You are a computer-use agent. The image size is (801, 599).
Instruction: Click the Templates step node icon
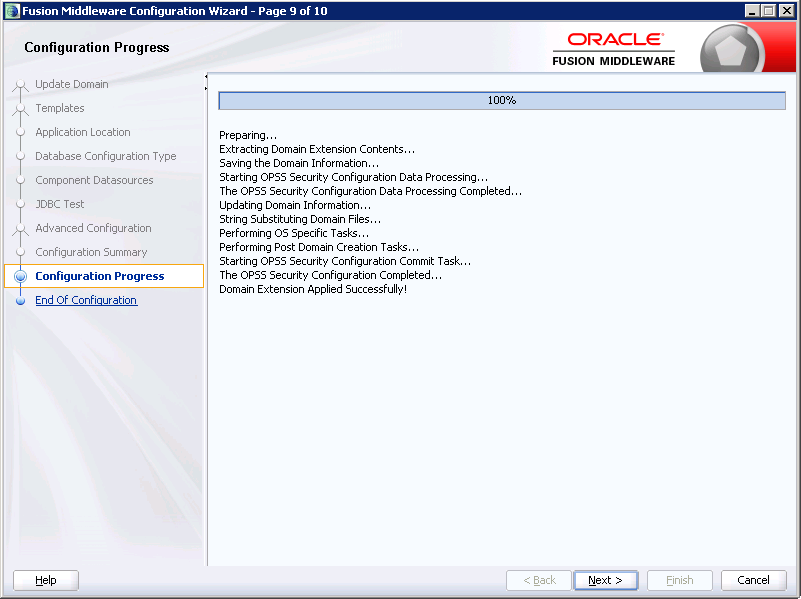click(x=20, y=109)
